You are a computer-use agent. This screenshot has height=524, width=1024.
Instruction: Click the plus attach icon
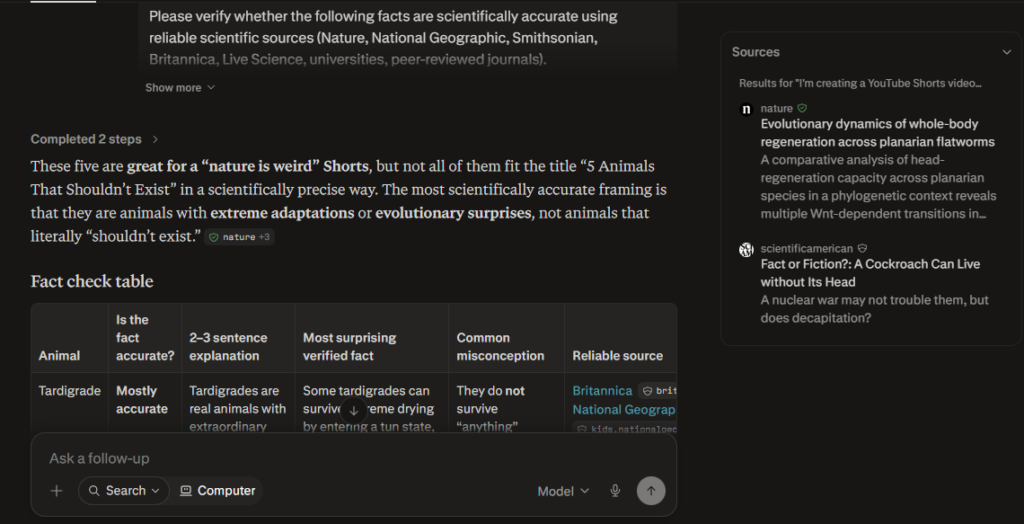pos(57,491)
